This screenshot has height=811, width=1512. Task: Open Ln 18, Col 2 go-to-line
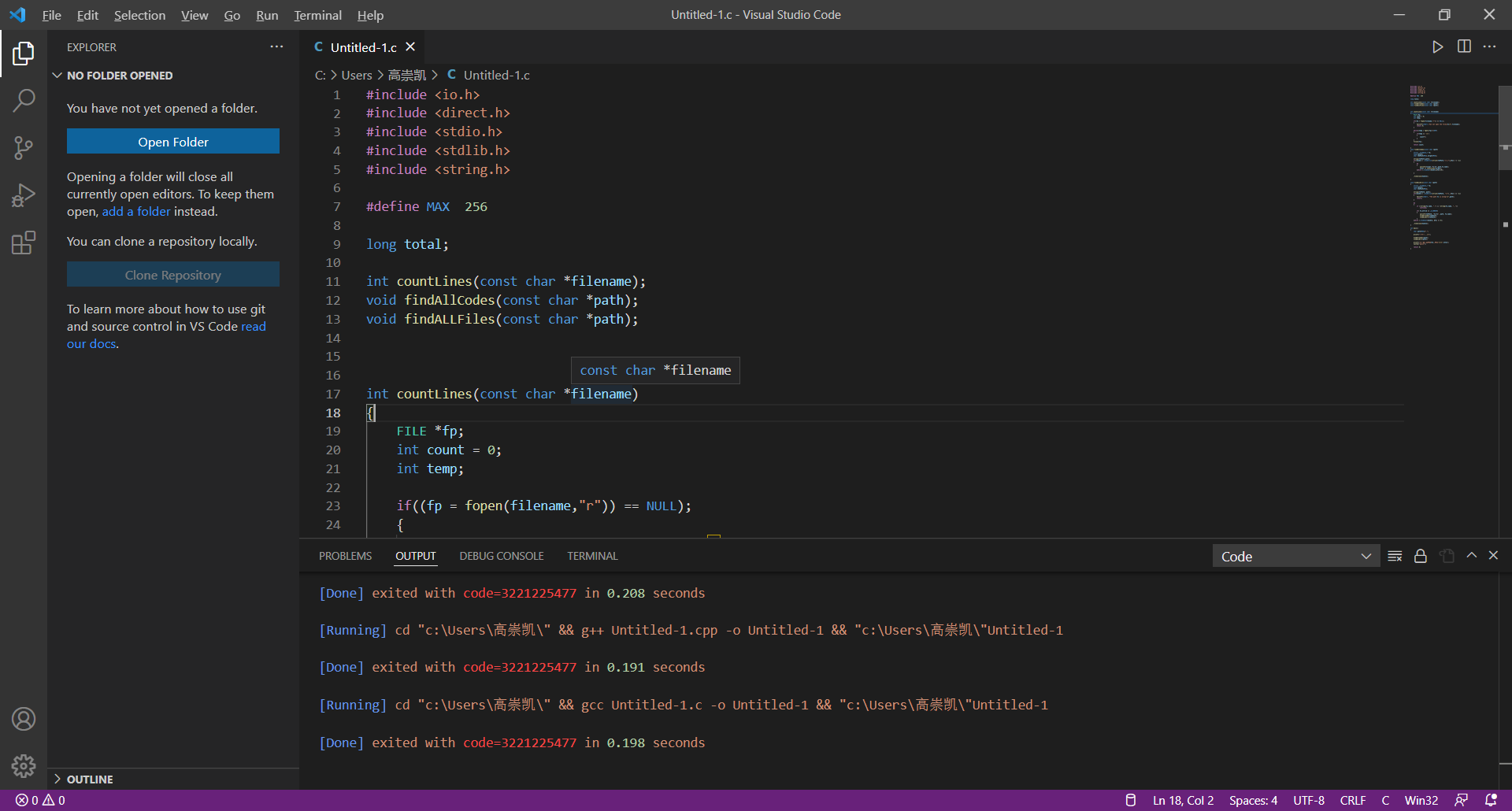click(x=1183, y=800)
